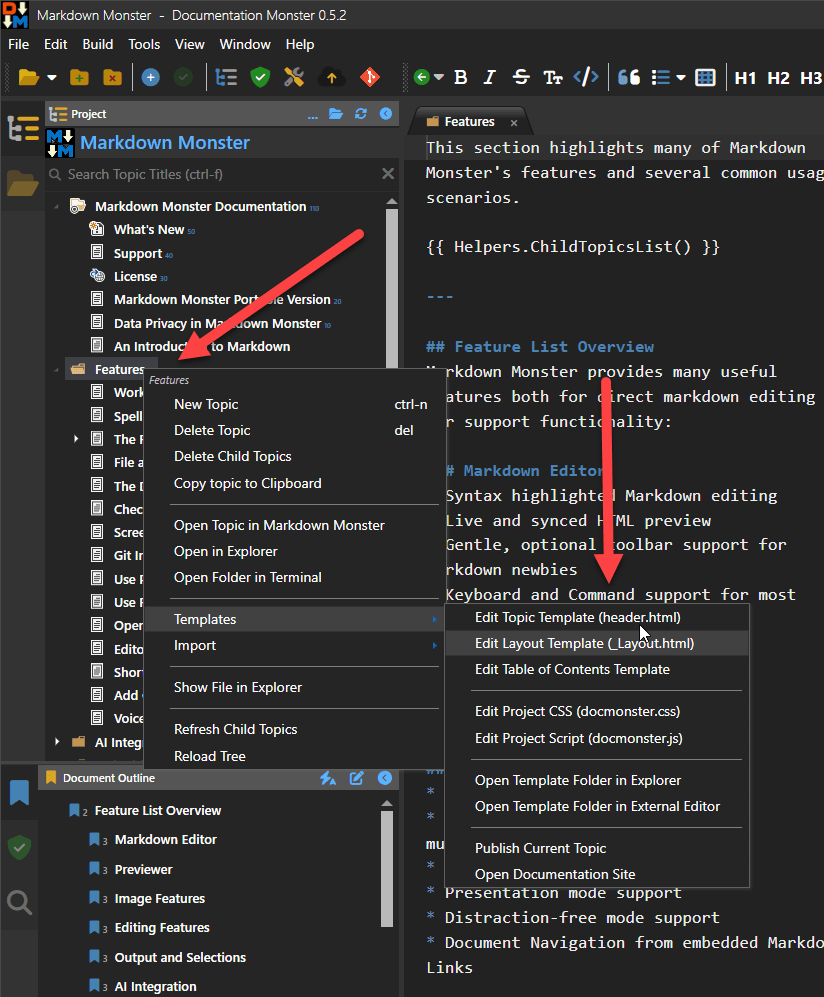Click the edit pencil icon in Document Outline header
824x997 pixels.
point(356,778)
